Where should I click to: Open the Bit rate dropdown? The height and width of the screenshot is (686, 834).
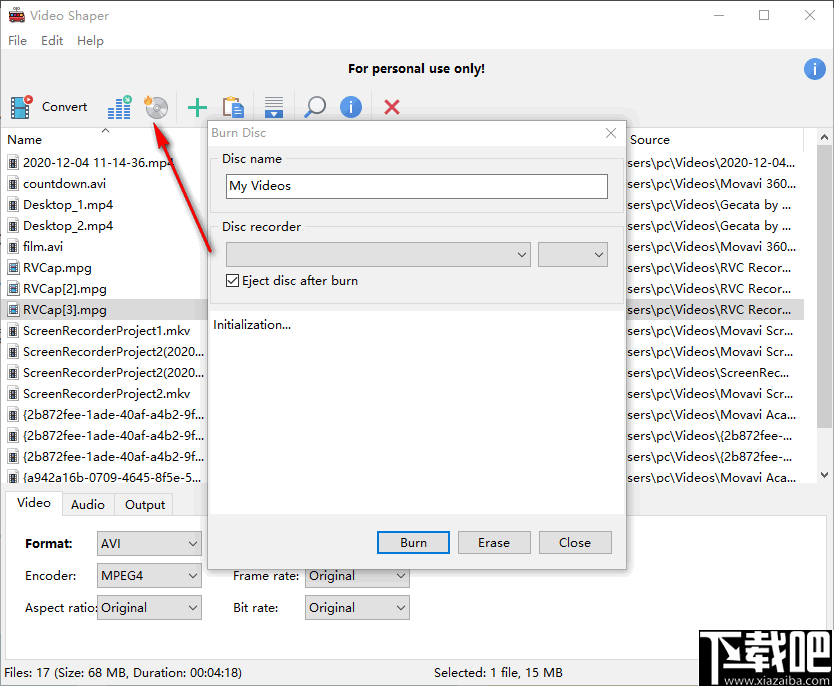(357, 608)
